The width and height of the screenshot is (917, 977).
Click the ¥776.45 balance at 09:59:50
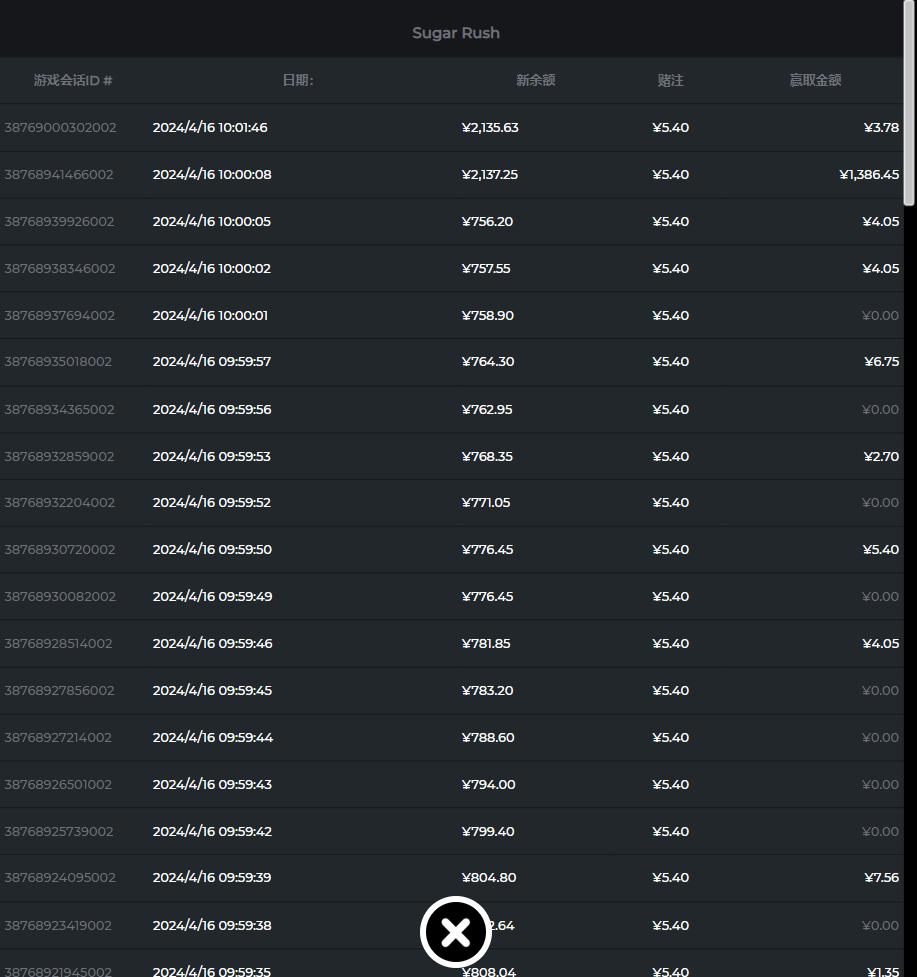click(487, 549)
